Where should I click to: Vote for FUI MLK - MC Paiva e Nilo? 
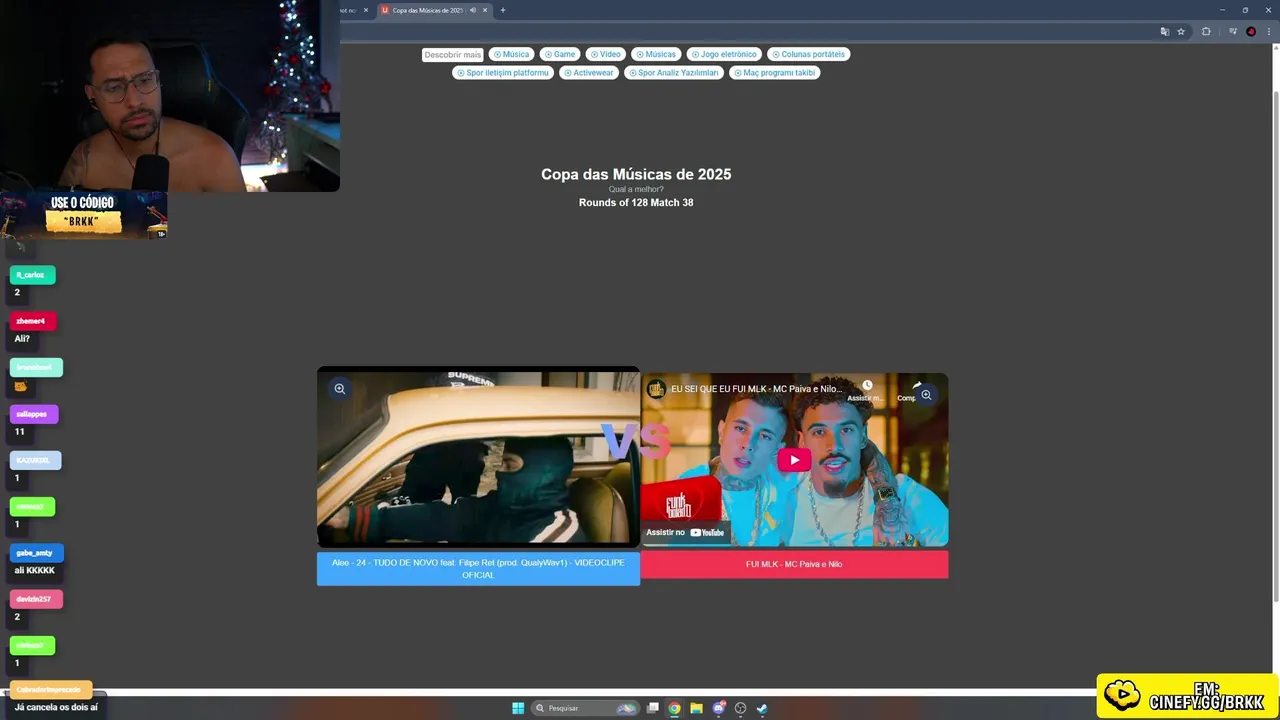pos(794,564)
